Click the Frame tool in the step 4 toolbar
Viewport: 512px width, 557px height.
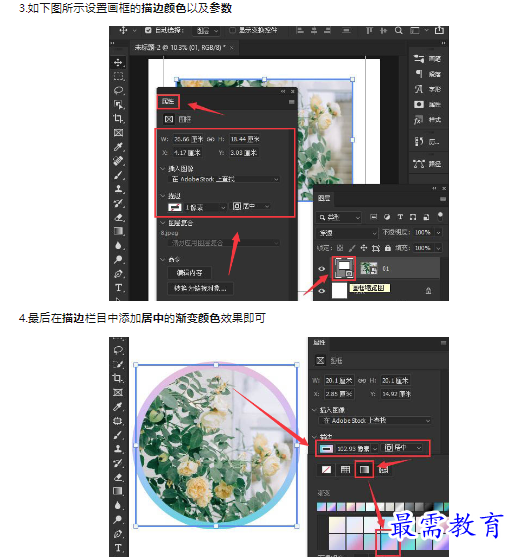click(118, 392)
